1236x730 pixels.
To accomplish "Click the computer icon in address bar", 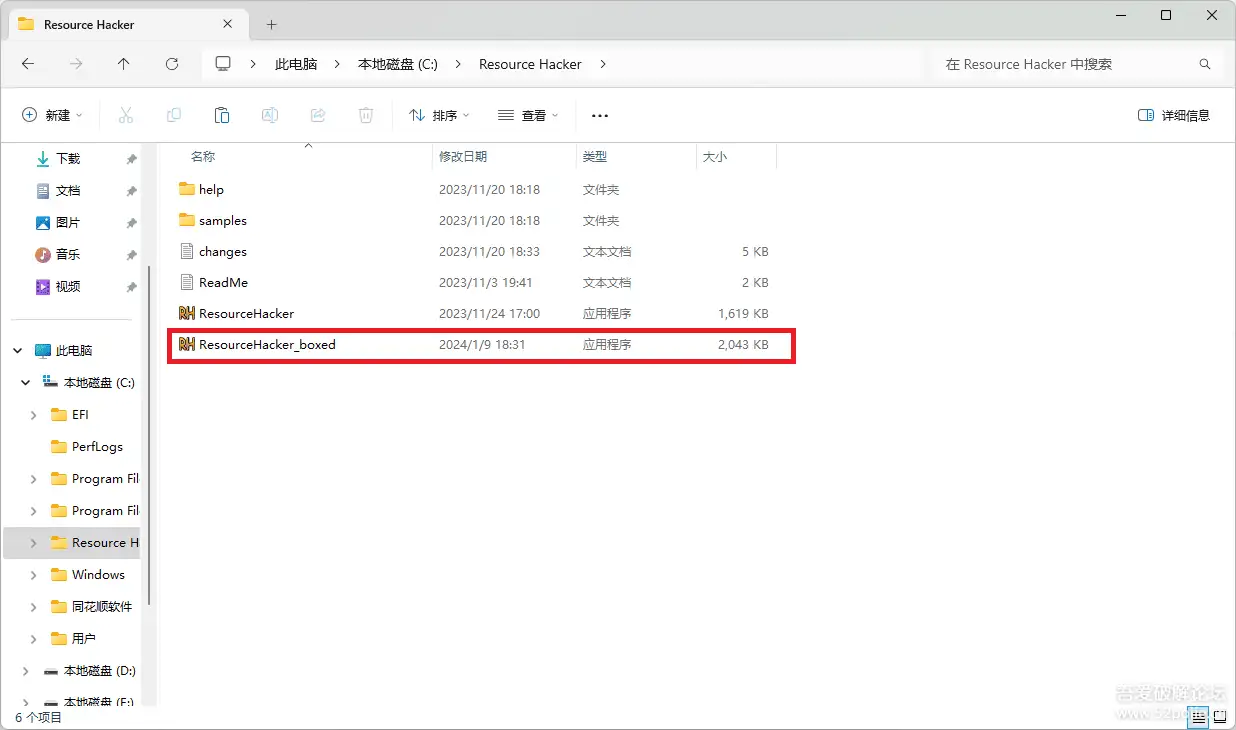I will (223, 64).
